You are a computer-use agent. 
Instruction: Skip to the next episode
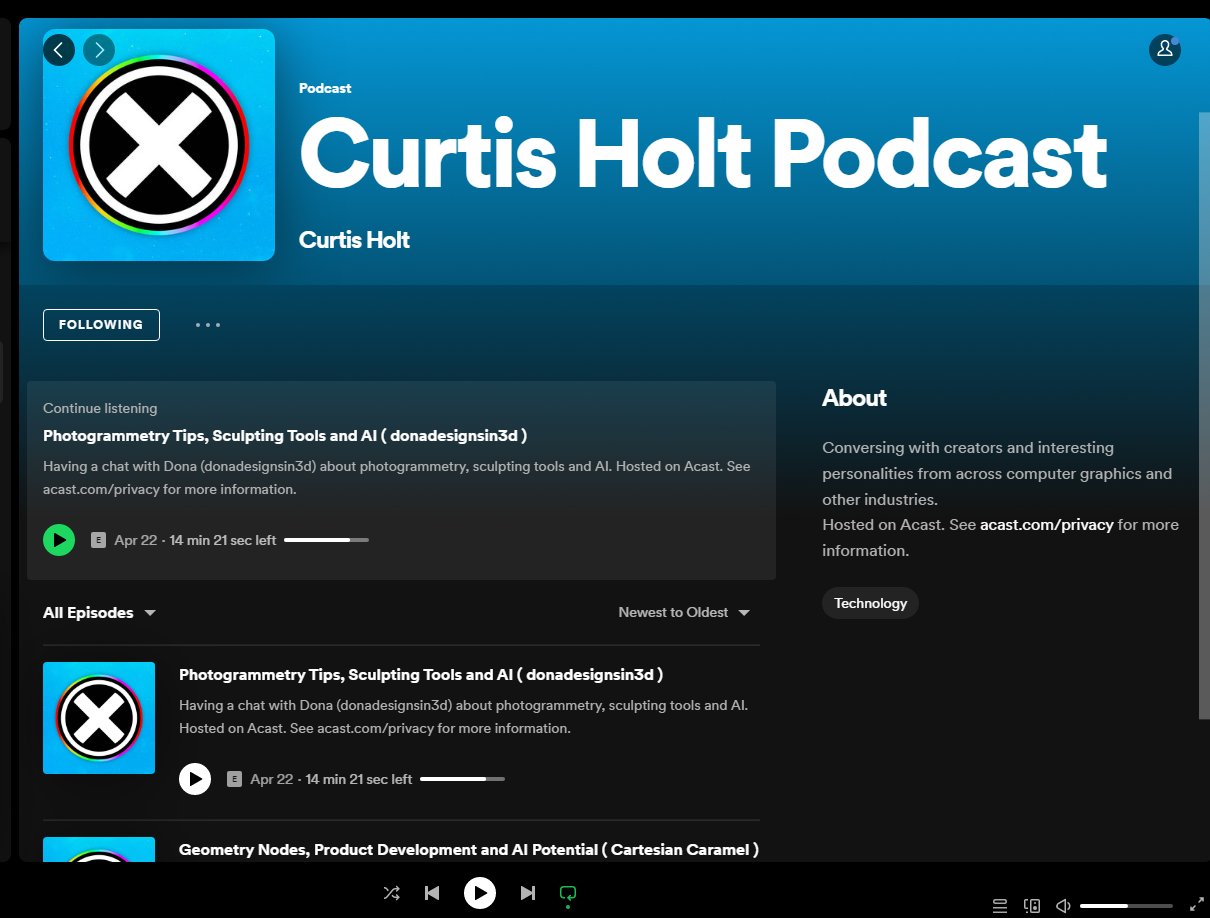coord(528,893)
